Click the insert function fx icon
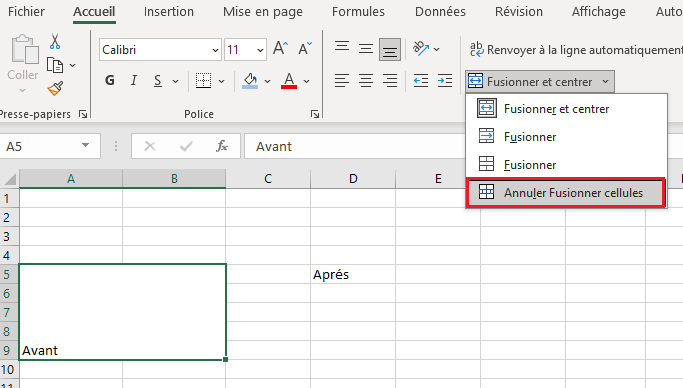 tap(222, 146)
